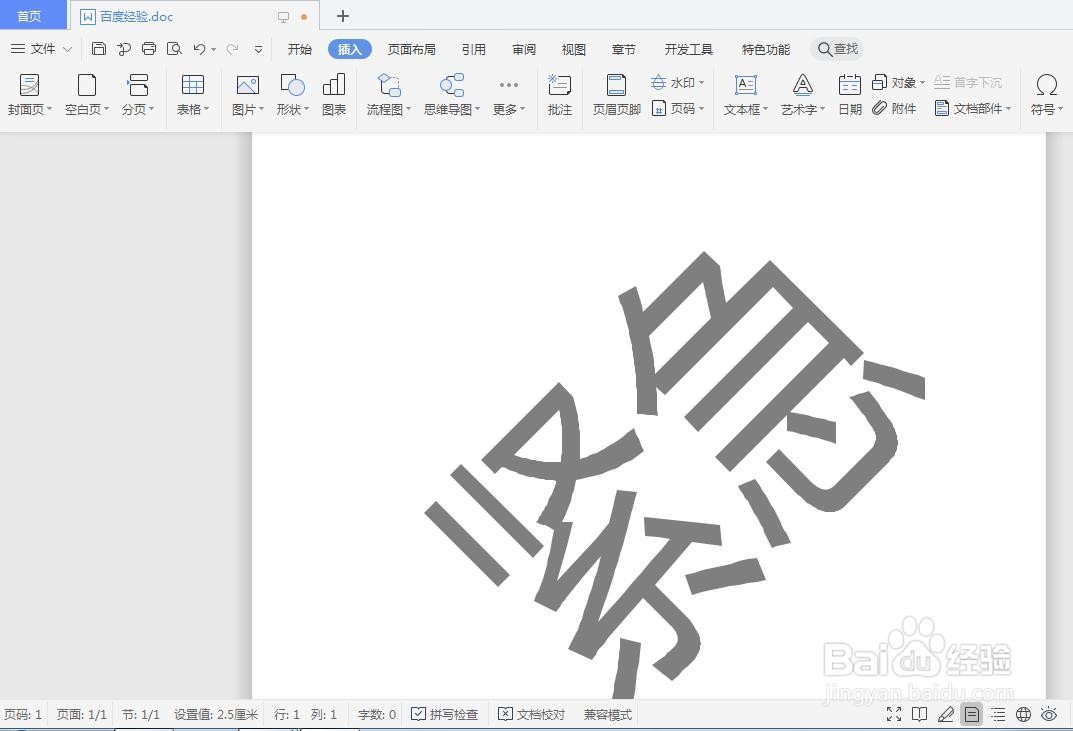Open the watermark (水印) dropdown
Image resolution: width=1073 pixels, height=731 pixels.
677,82
